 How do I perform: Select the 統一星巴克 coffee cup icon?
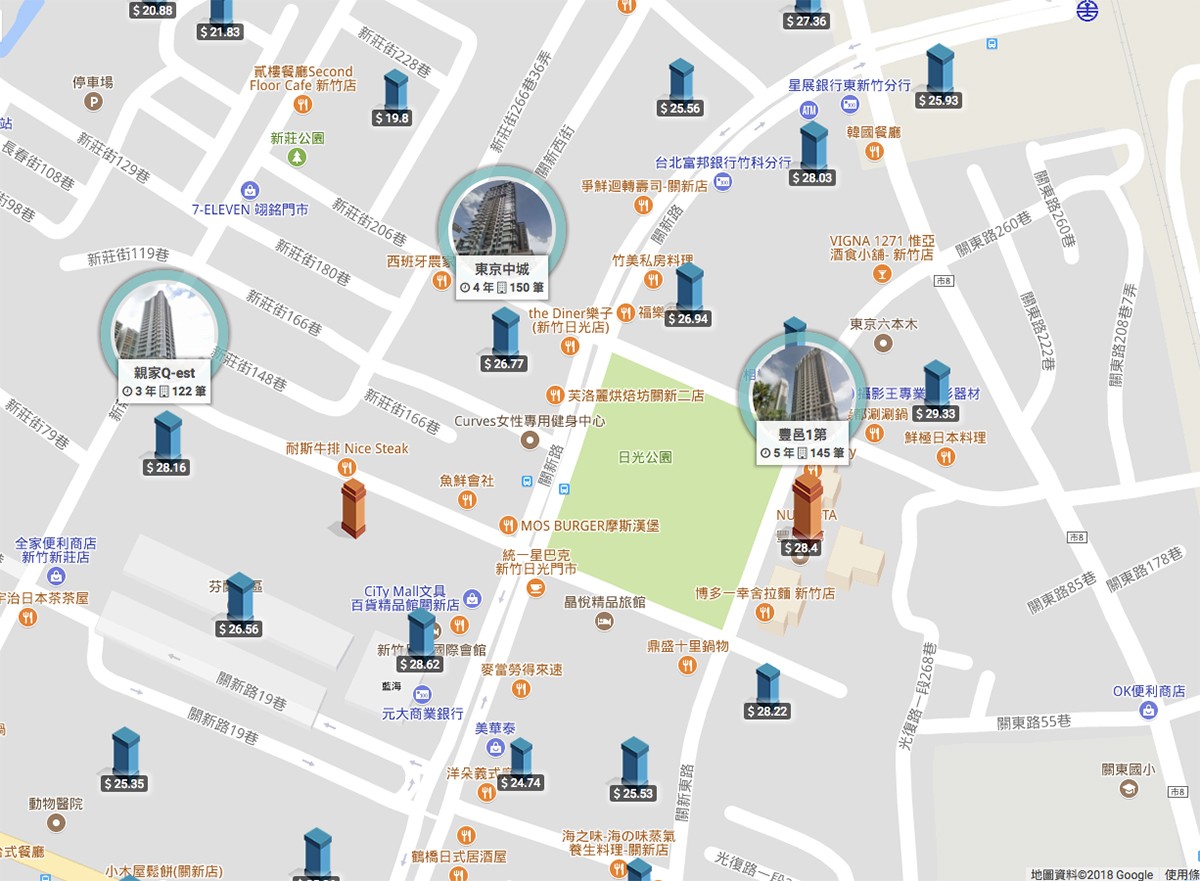pos(536,588)
